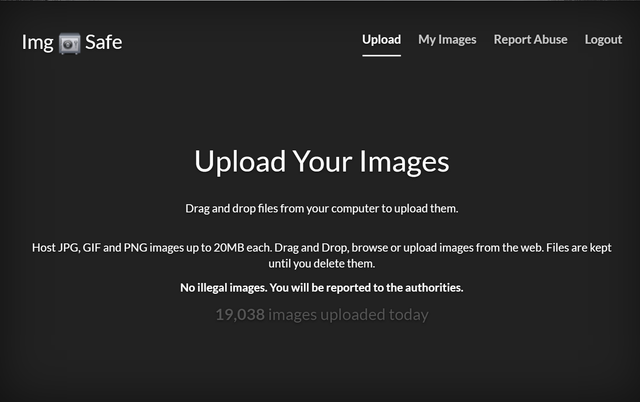The image size is (640, 402).
Task: Go to My Images
Action: coord(447,40)
